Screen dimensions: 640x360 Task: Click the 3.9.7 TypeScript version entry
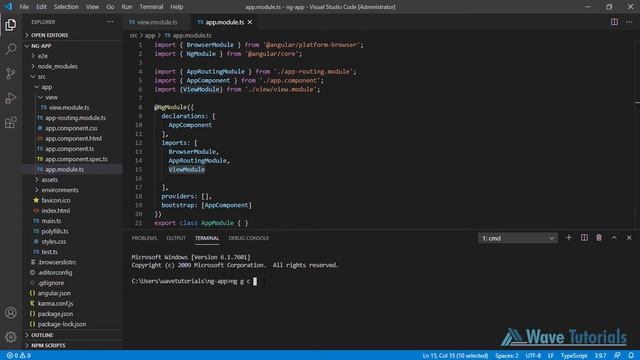coord(600,356)
